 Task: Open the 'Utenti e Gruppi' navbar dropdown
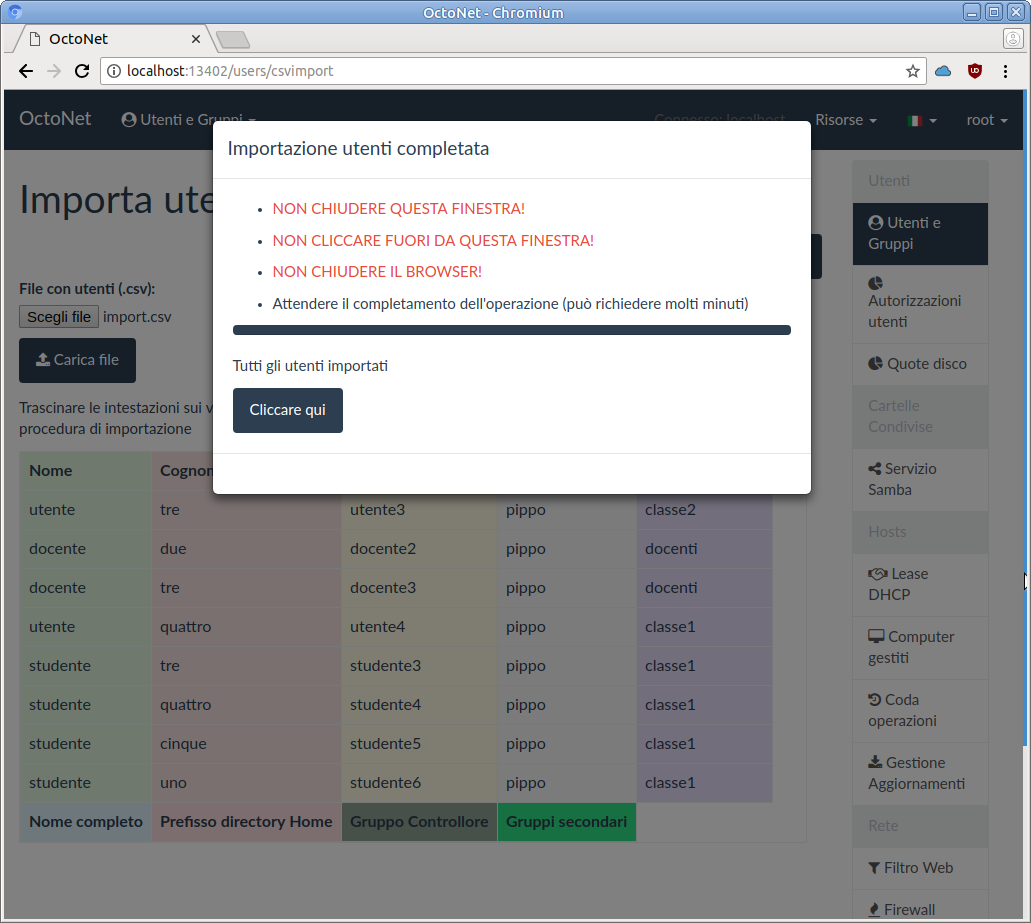coord(189,120)
